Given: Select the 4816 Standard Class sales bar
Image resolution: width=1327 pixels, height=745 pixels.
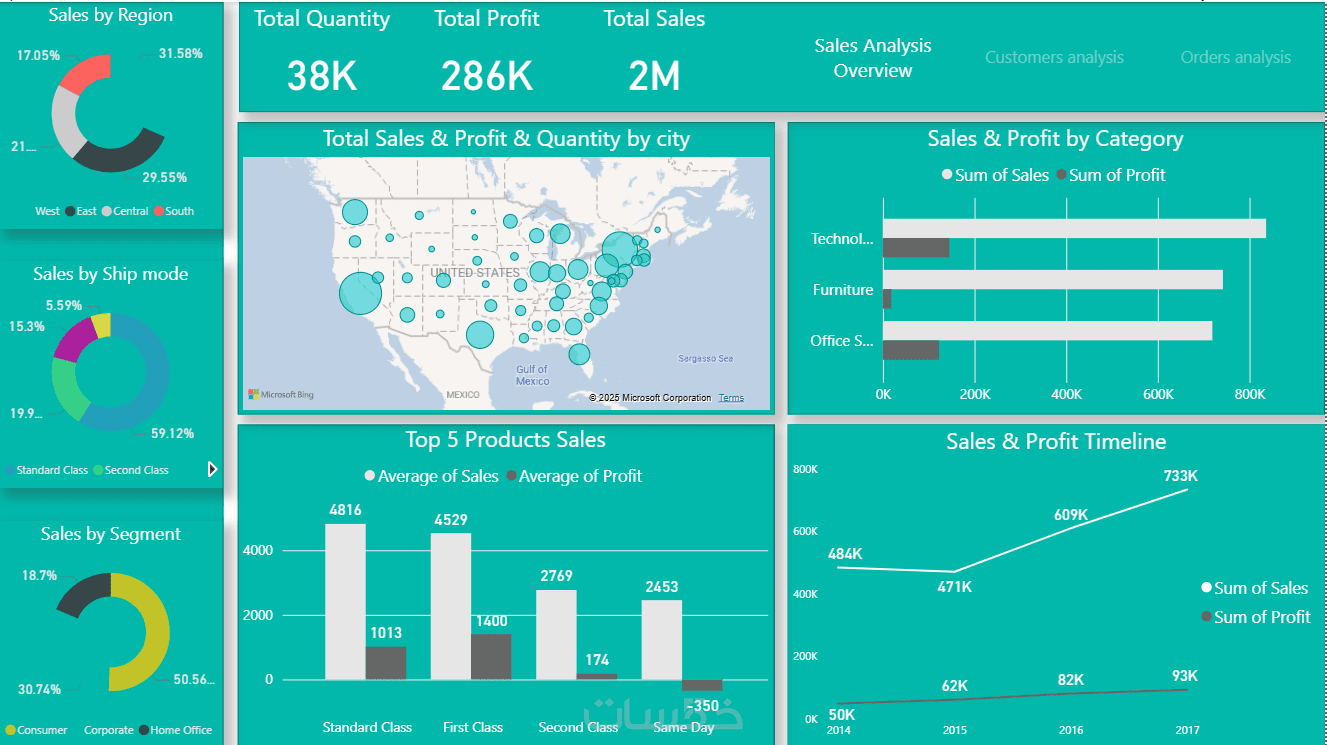Looking at the screenshot, I should (x=345, y=602).
